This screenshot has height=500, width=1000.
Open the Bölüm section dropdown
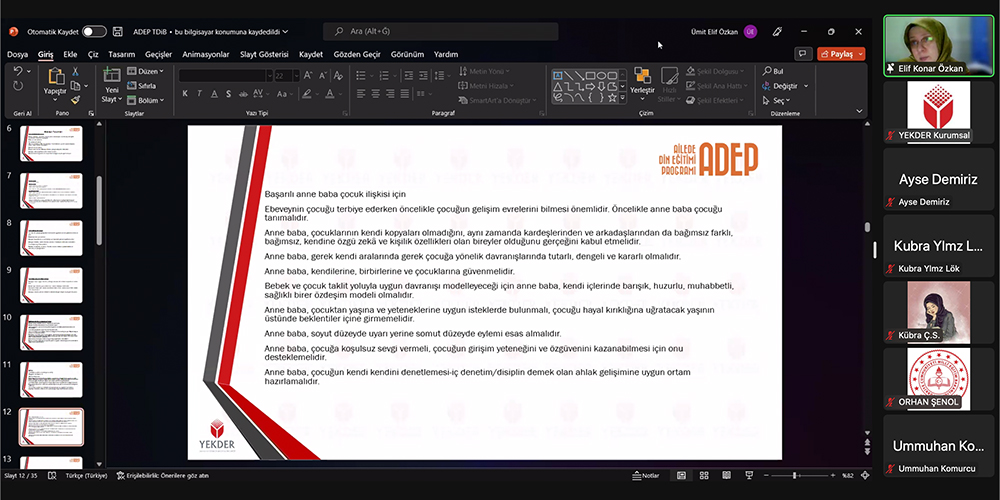[x=145, y=100]
